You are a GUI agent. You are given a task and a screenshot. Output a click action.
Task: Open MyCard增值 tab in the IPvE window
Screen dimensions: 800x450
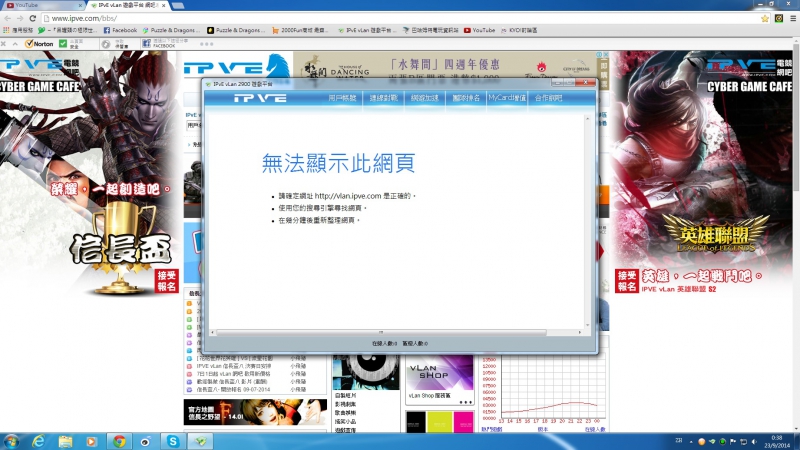pyautogui.click(x=507, y=98)
